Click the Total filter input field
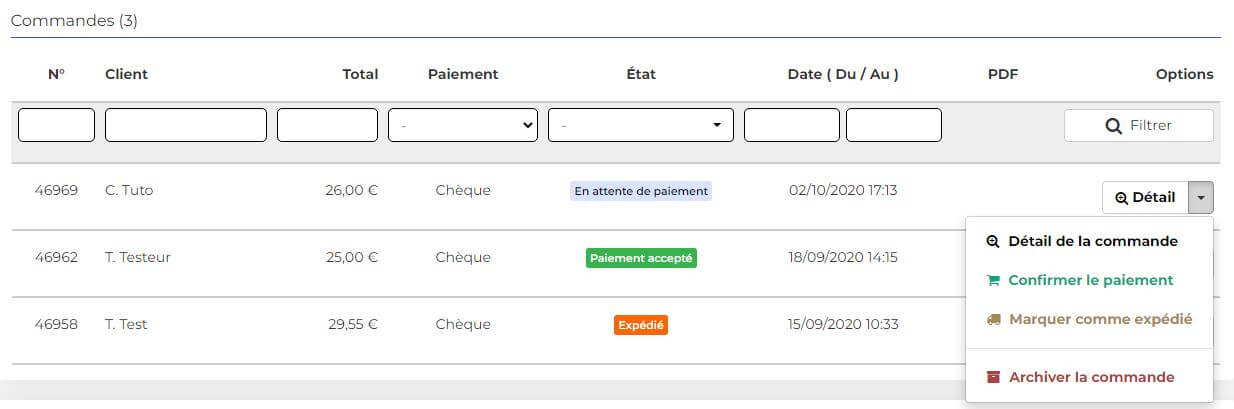The width and height of the screenshot is (1234, 409). [327, 125]
